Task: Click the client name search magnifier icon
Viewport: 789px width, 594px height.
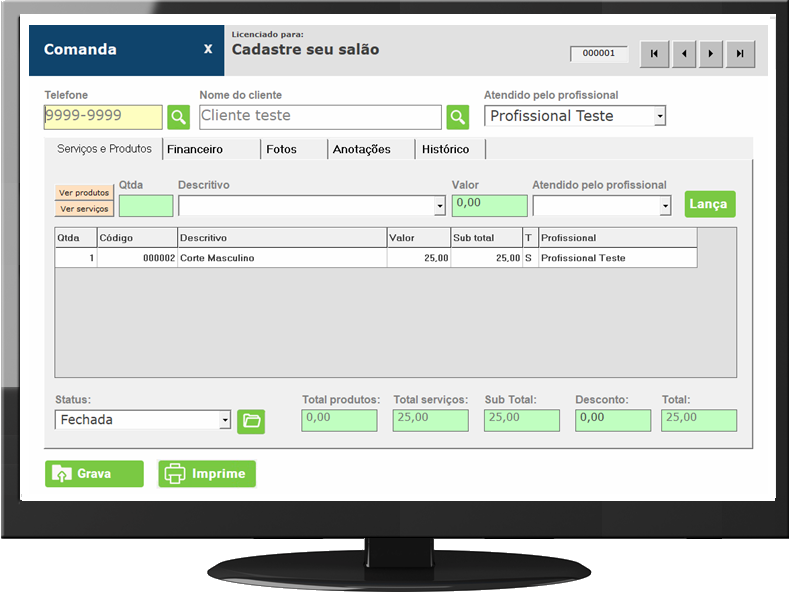Action: point(458,117)
